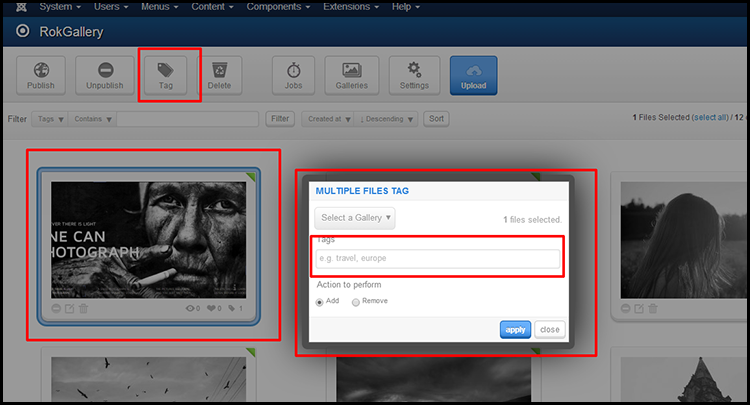Select the Remove radio button

(x=356, y=302)
